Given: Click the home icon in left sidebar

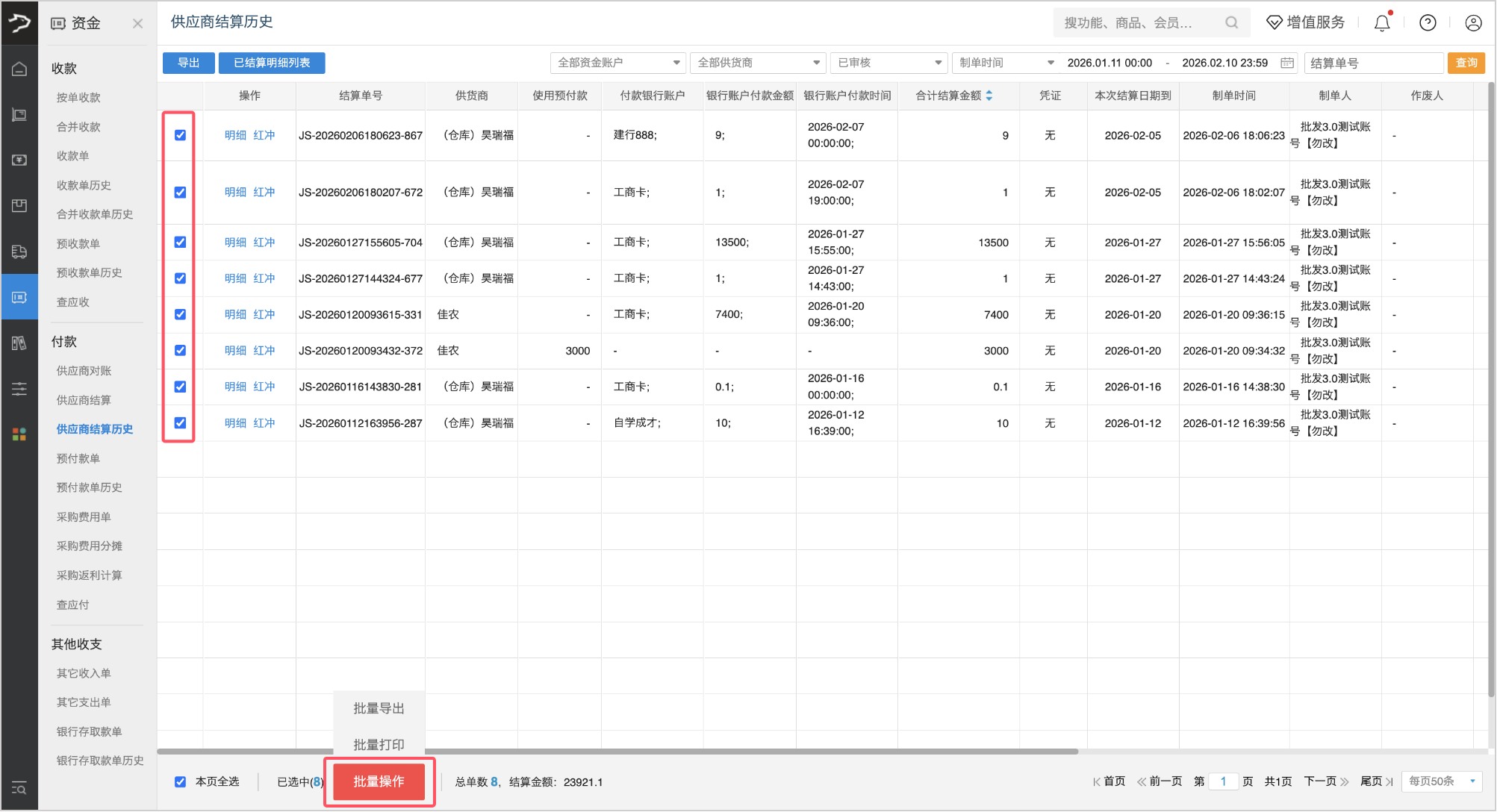Looking at the screenshot, I should point(19,69).
